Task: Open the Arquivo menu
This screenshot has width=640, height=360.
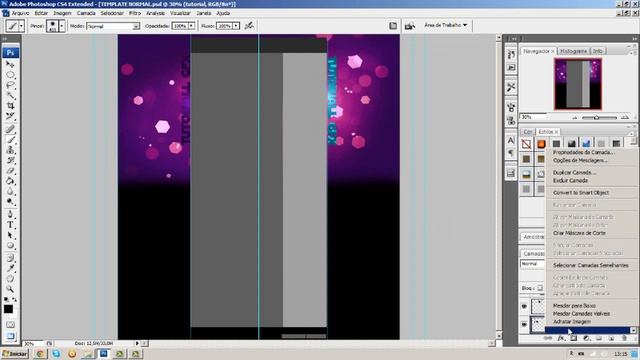Action: click(20, 13)
